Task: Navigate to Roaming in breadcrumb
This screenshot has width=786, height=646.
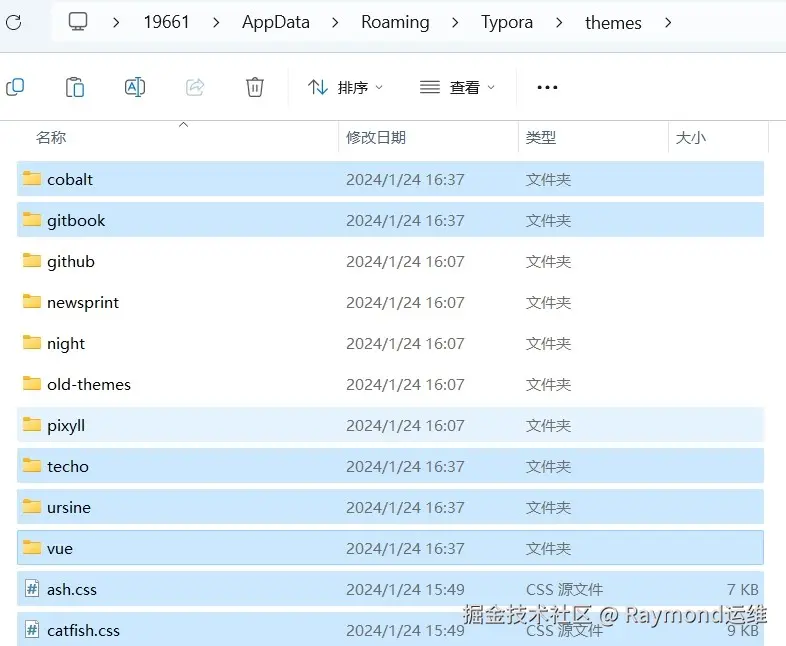Action: (x=395, y=22)
